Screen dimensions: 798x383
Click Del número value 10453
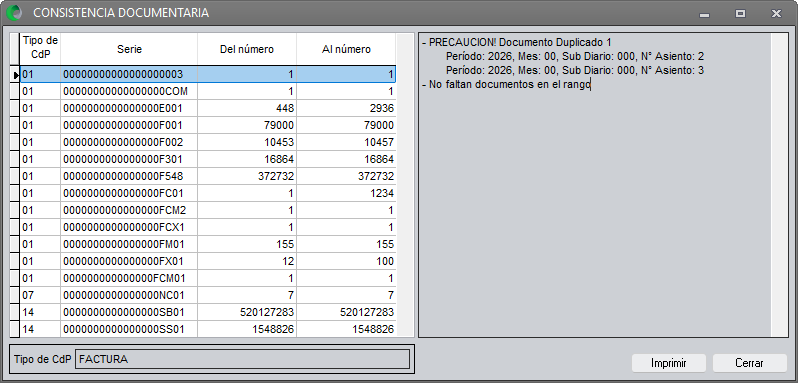(247, 142)
